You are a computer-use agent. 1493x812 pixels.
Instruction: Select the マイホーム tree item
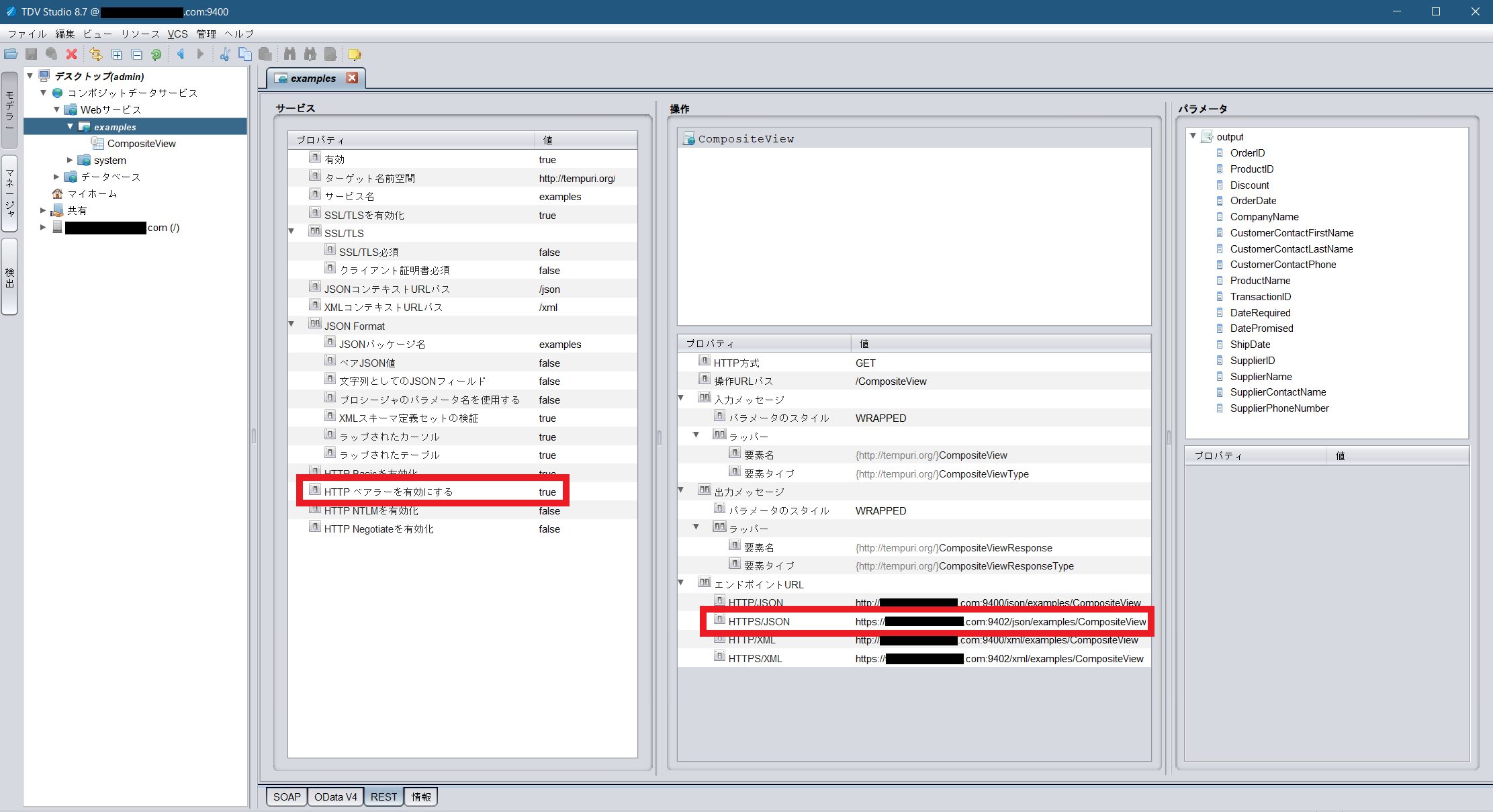pyautogui.click(x=92, y=193)
